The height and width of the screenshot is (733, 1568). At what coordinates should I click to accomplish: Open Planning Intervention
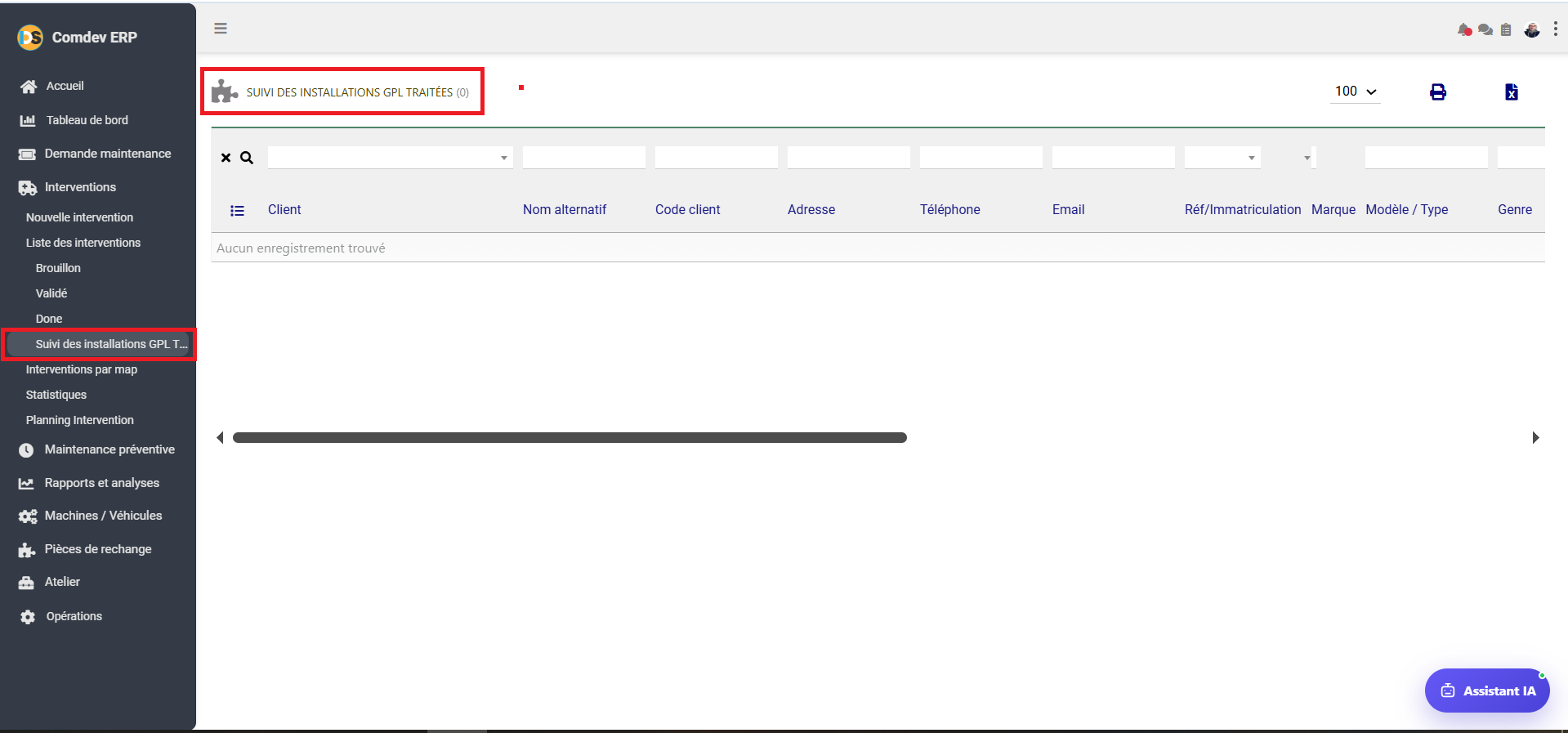(x=80, y=420)
